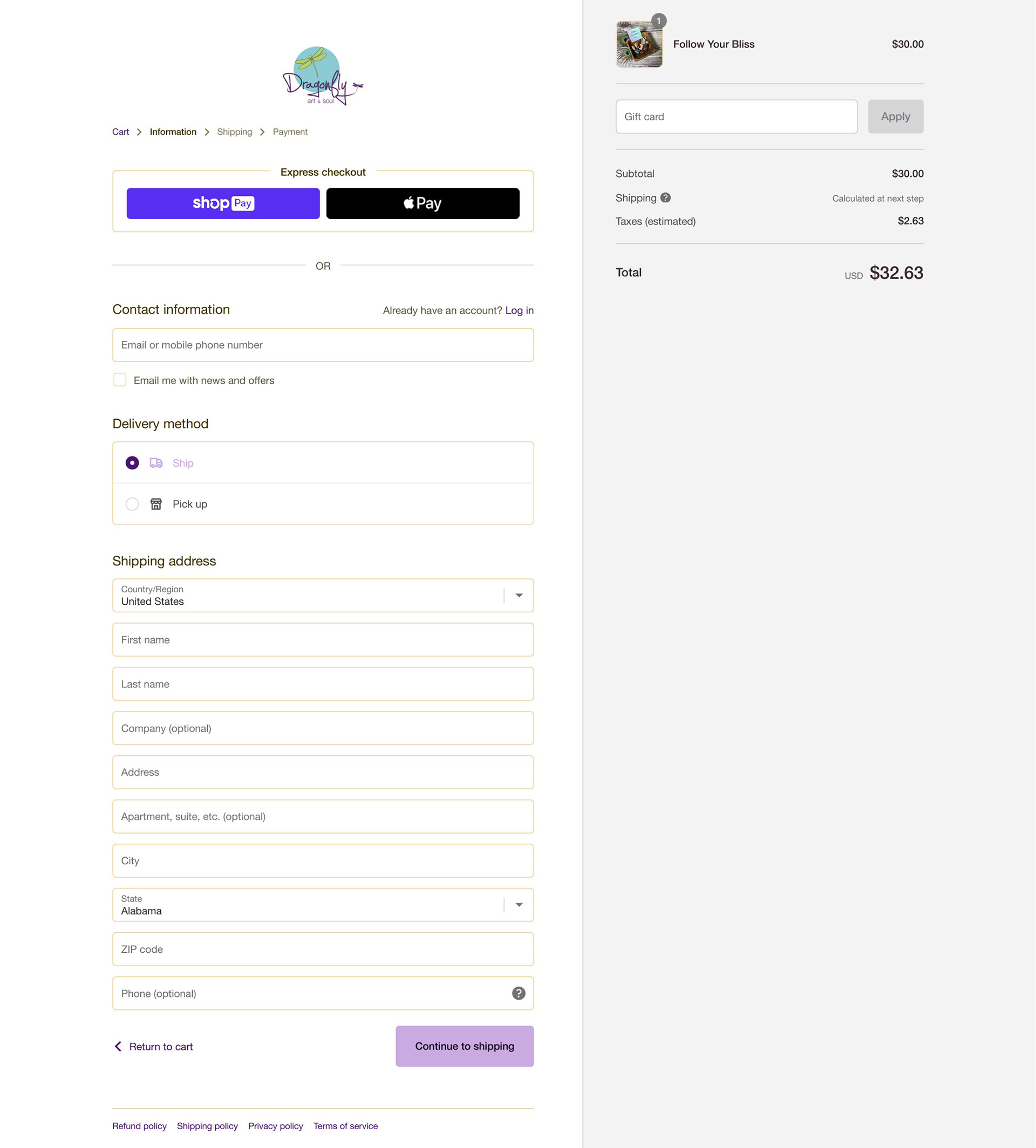Pay with Apple Pay express button
Screen dimensions: 1036x1148
422,203
